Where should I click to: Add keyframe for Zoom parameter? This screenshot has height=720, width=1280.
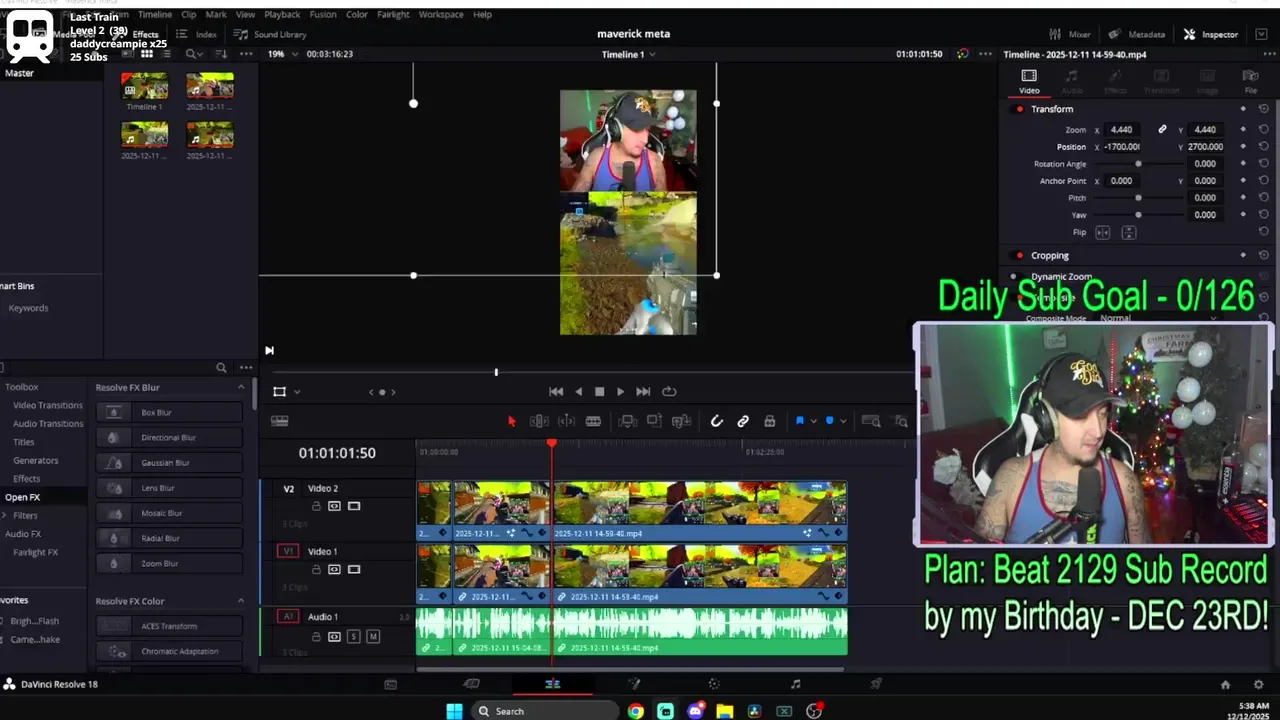(1243, 129)
